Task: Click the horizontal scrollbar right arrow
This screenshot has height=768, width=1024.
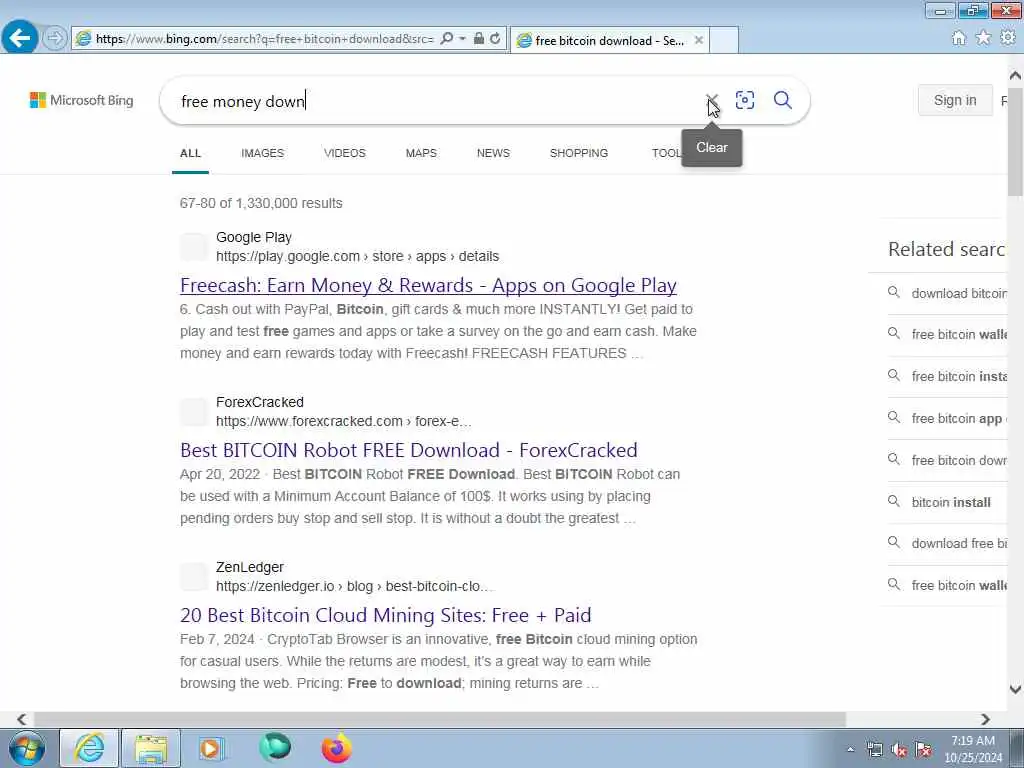Action: (985, 719)
